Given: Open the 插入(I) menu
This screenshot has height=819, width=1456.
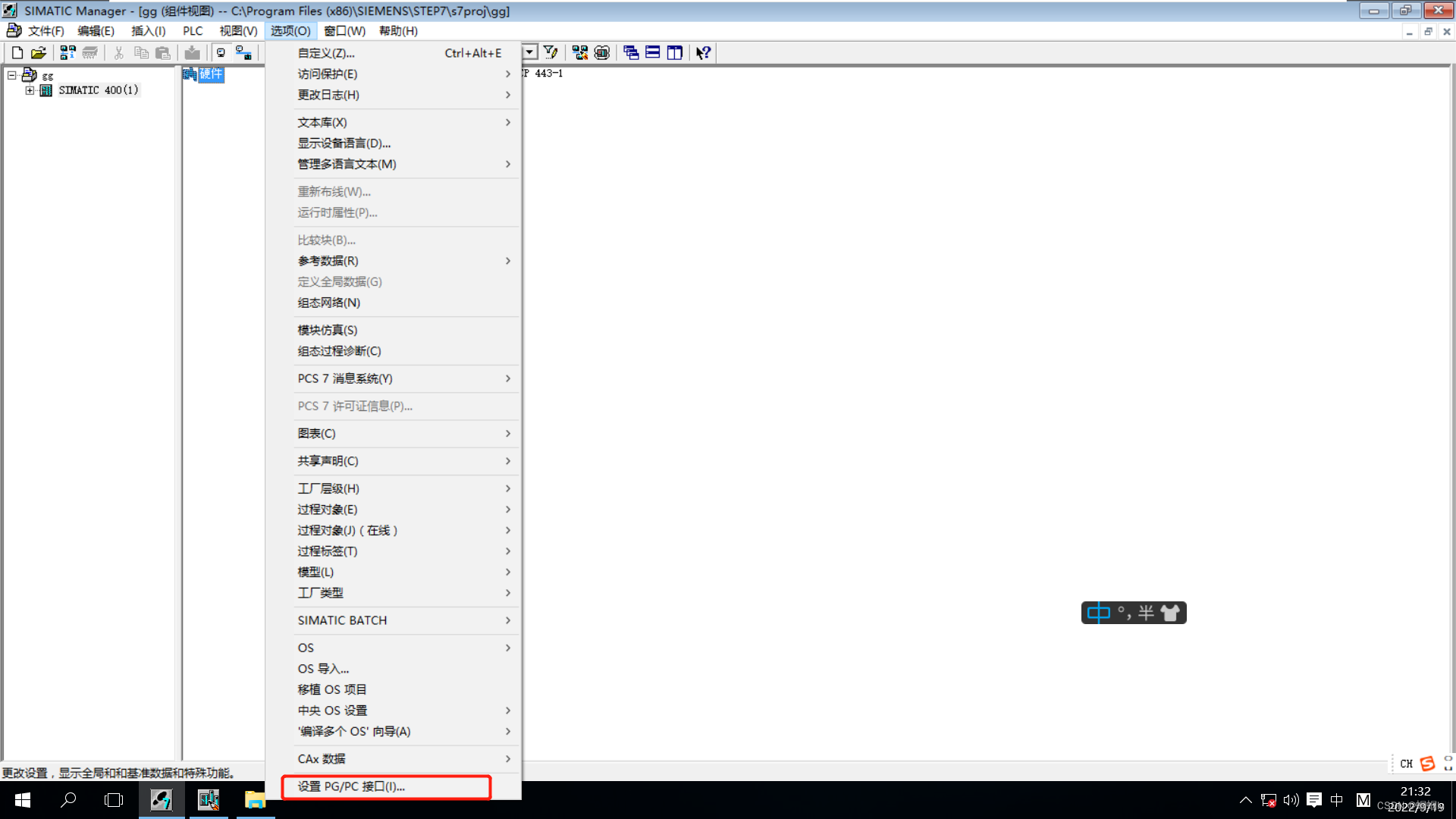Looking at the screenshot, I should click(x=148, y=31).
